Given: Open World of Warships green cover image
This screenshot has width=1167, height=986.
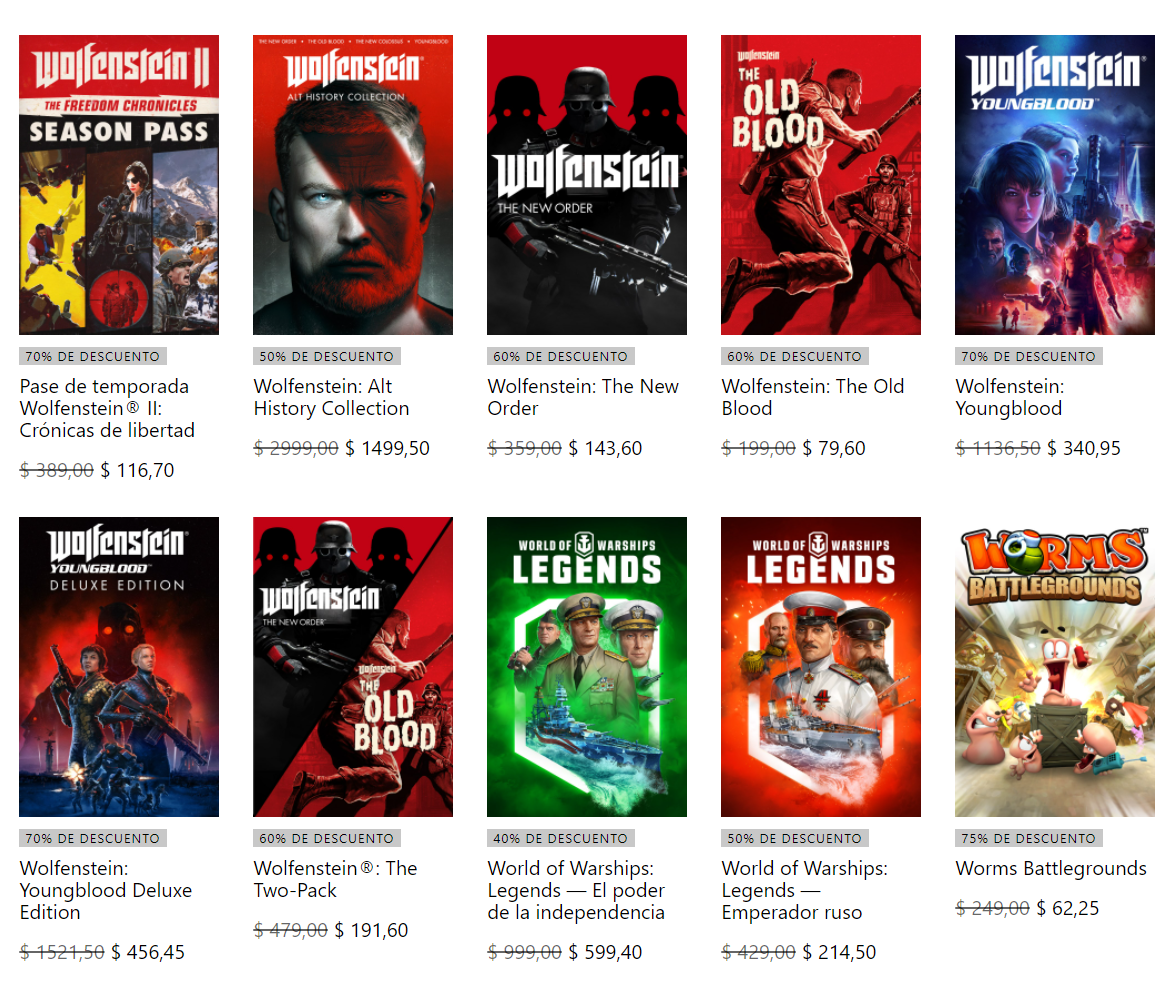Looking at the screenshot, I should tap(586, 667).
